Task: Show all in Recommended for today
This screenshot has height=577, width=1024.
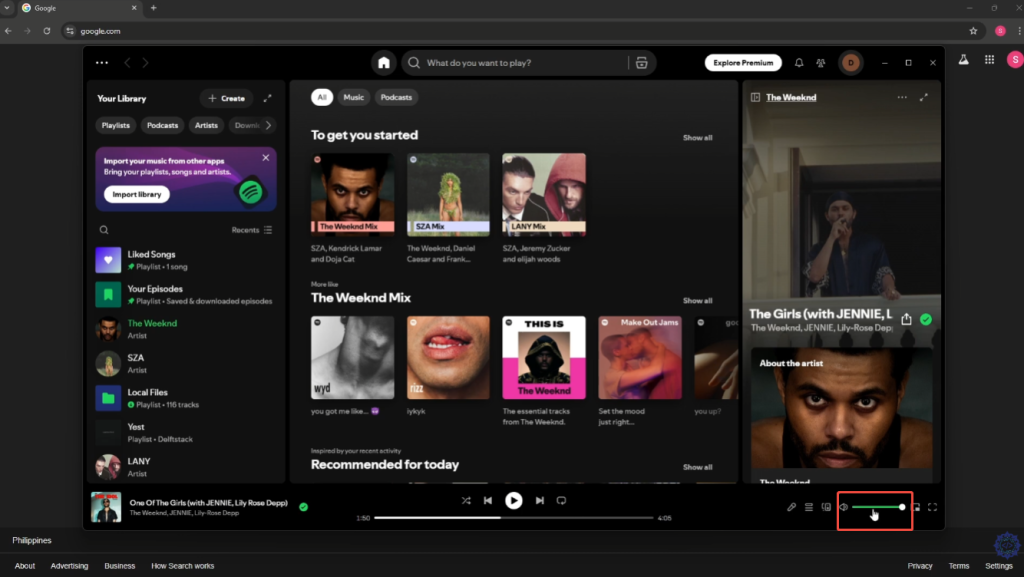Action: tap(697, 467)
